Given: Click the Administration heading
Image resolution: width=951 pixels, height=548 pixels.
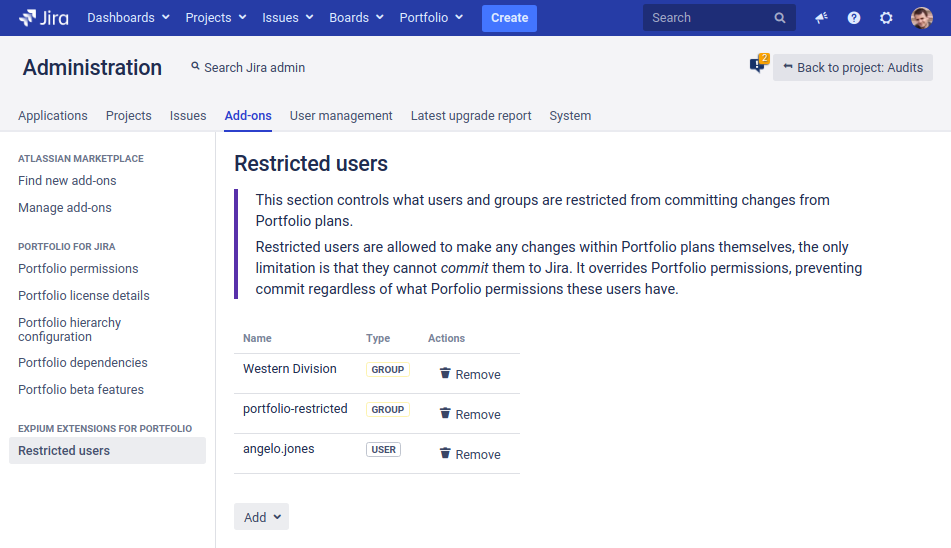Looking at the screenshot, I should 92,67.
